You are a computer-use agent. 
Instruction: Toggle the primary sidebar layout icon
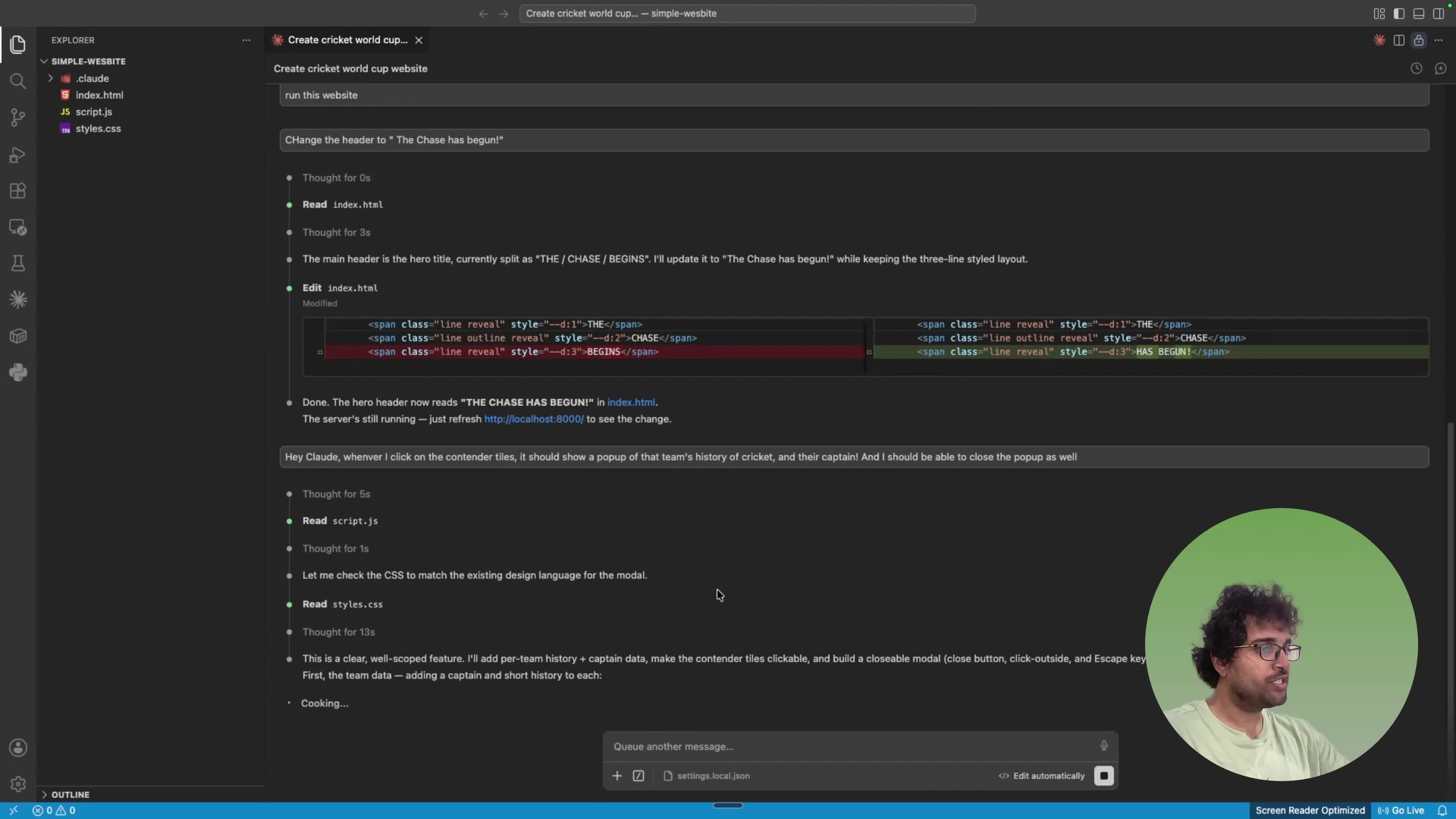[1399, 14]
